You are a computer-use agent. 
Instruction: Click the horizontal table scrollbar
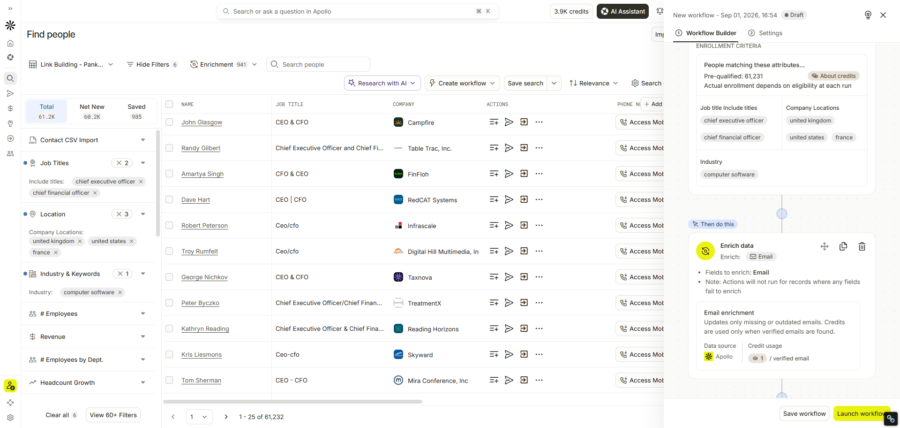coord(293,402)
